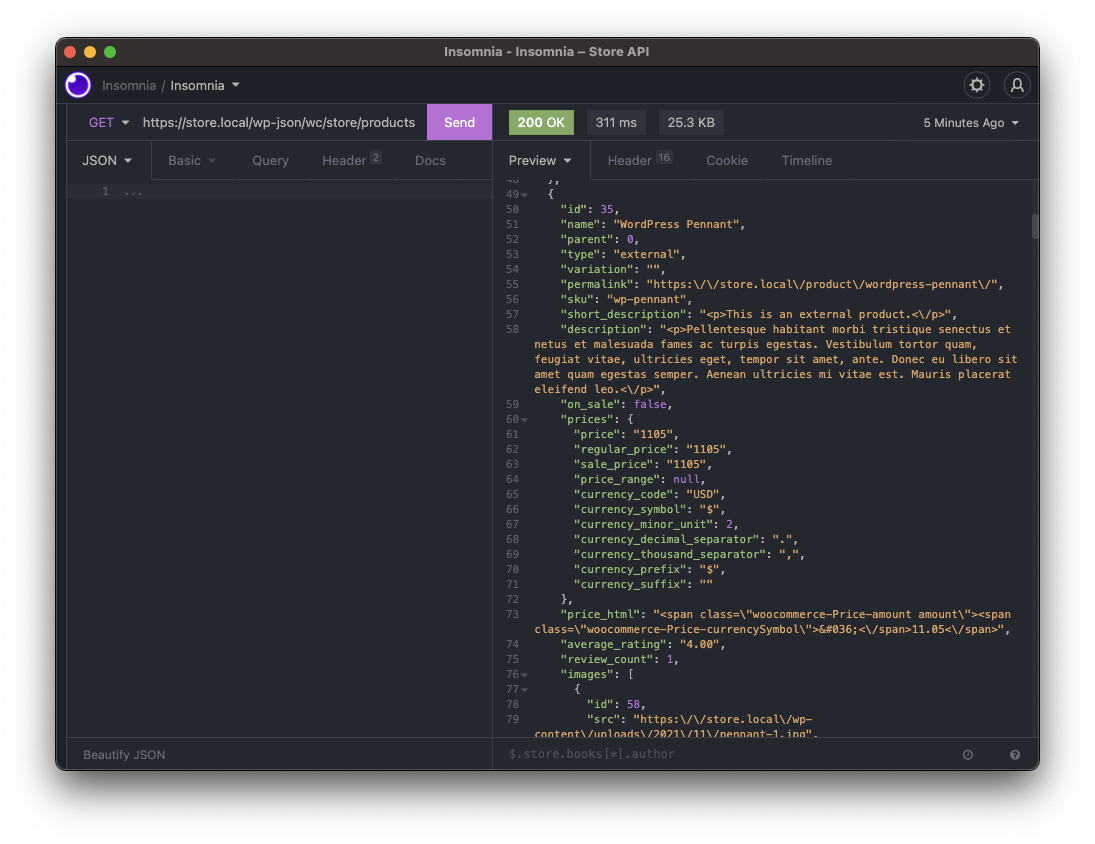Open the Insomnia workspace dropdown in the breadcrumb
Image resolution: width=1095 pixels, height=844 pixels.
[x=205, y=85]
